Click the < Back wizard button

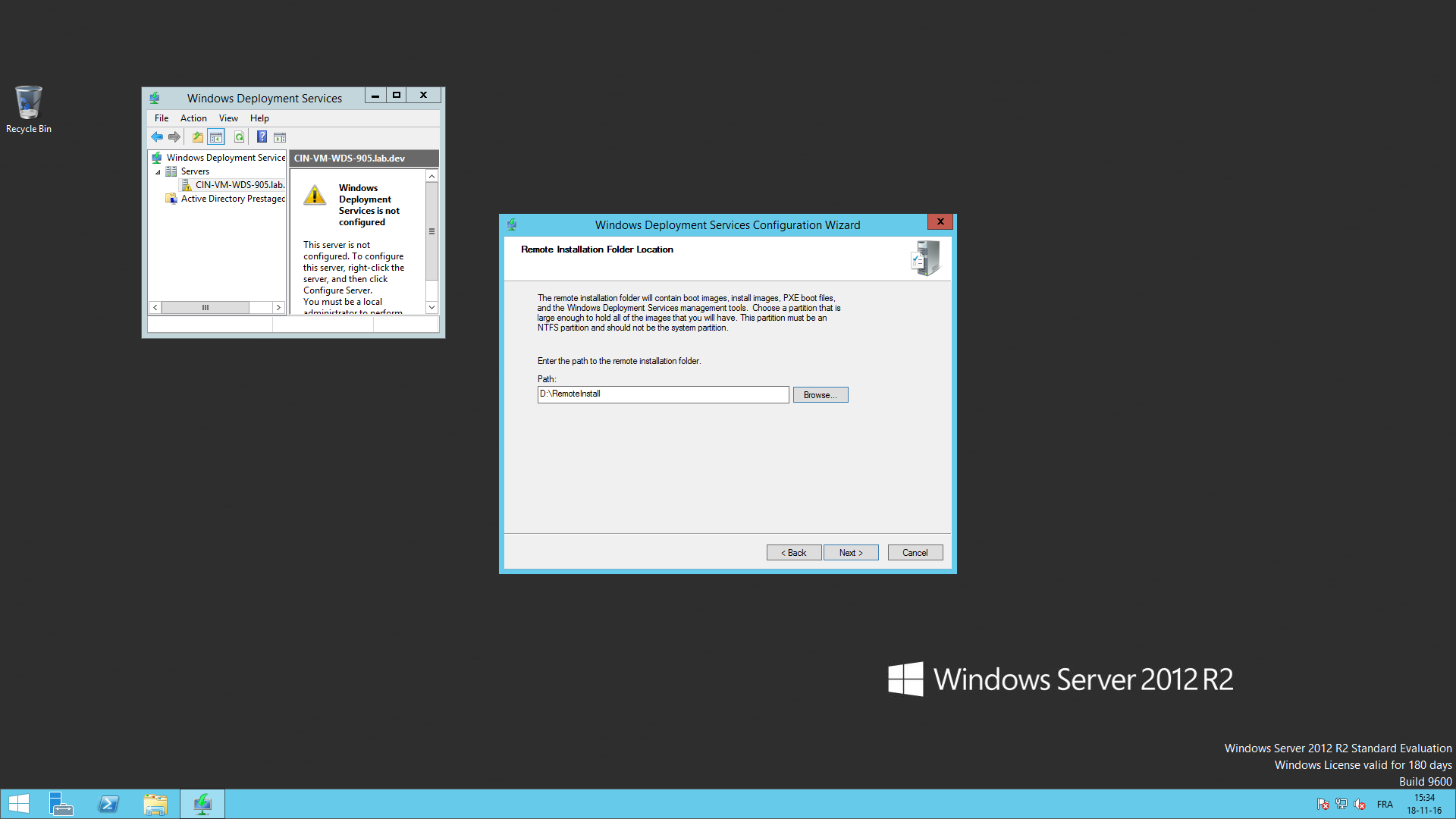(x=794, y=553)
